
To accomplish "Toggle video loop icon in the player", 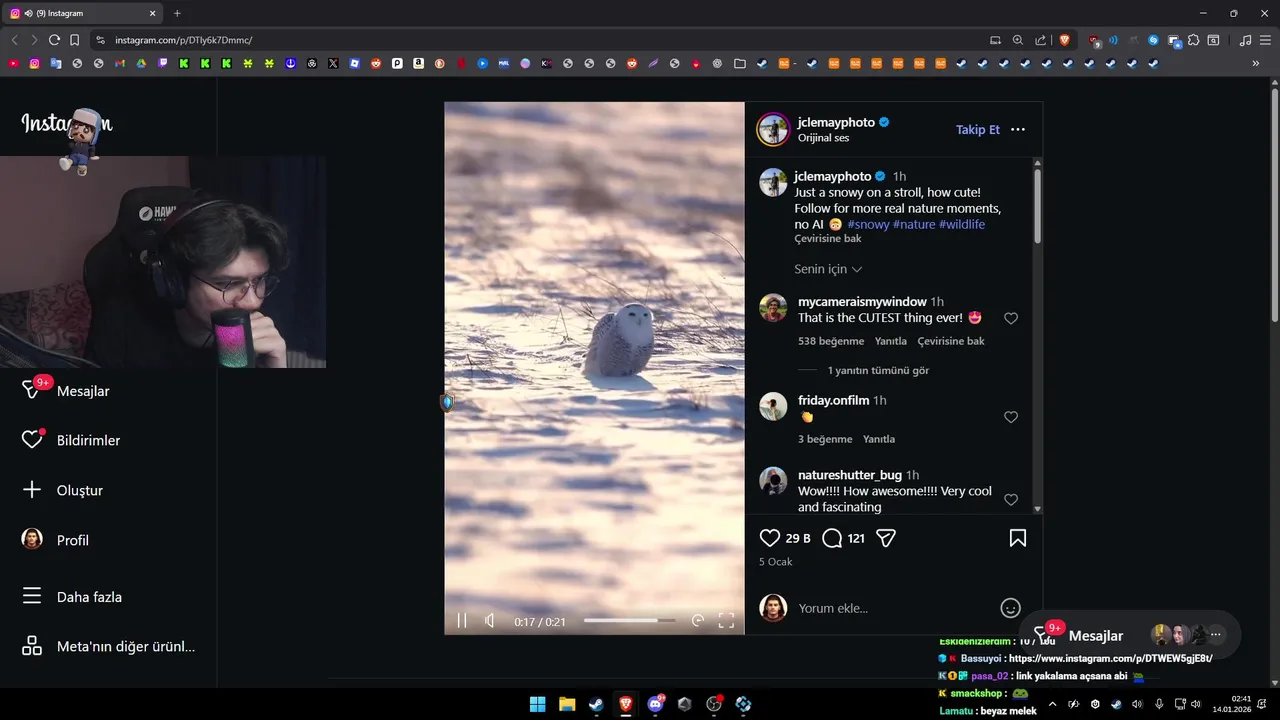I will 698,621.
